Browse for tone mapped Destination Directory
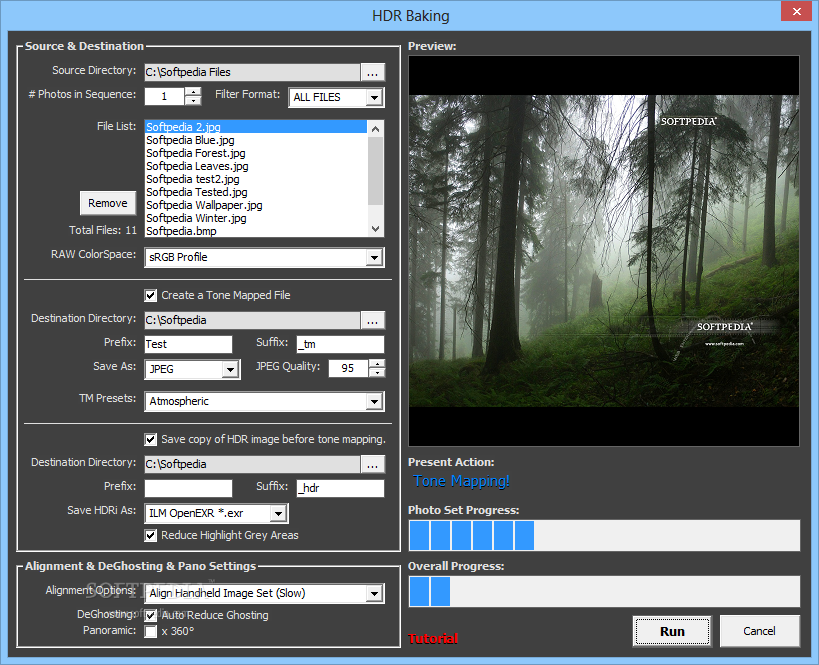This screenshot has height=665, width=819. 372,321
